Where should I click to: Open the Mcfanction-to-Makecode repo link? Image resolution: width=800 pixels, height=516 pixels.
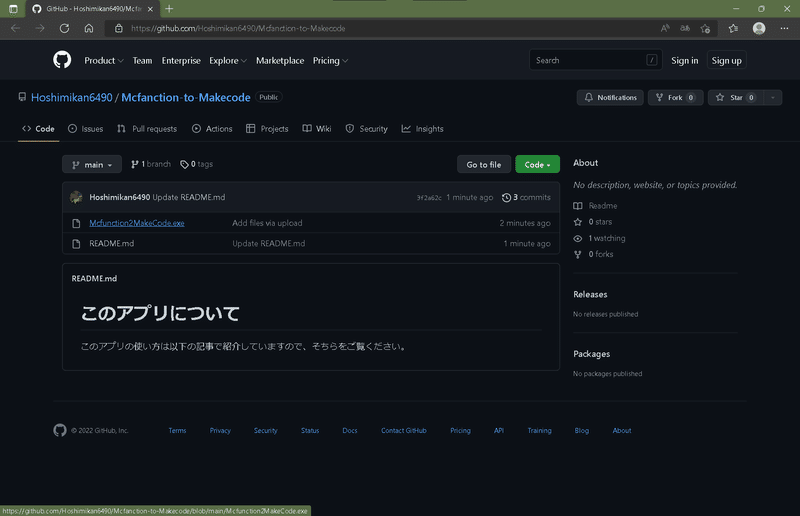coord(186,97)
